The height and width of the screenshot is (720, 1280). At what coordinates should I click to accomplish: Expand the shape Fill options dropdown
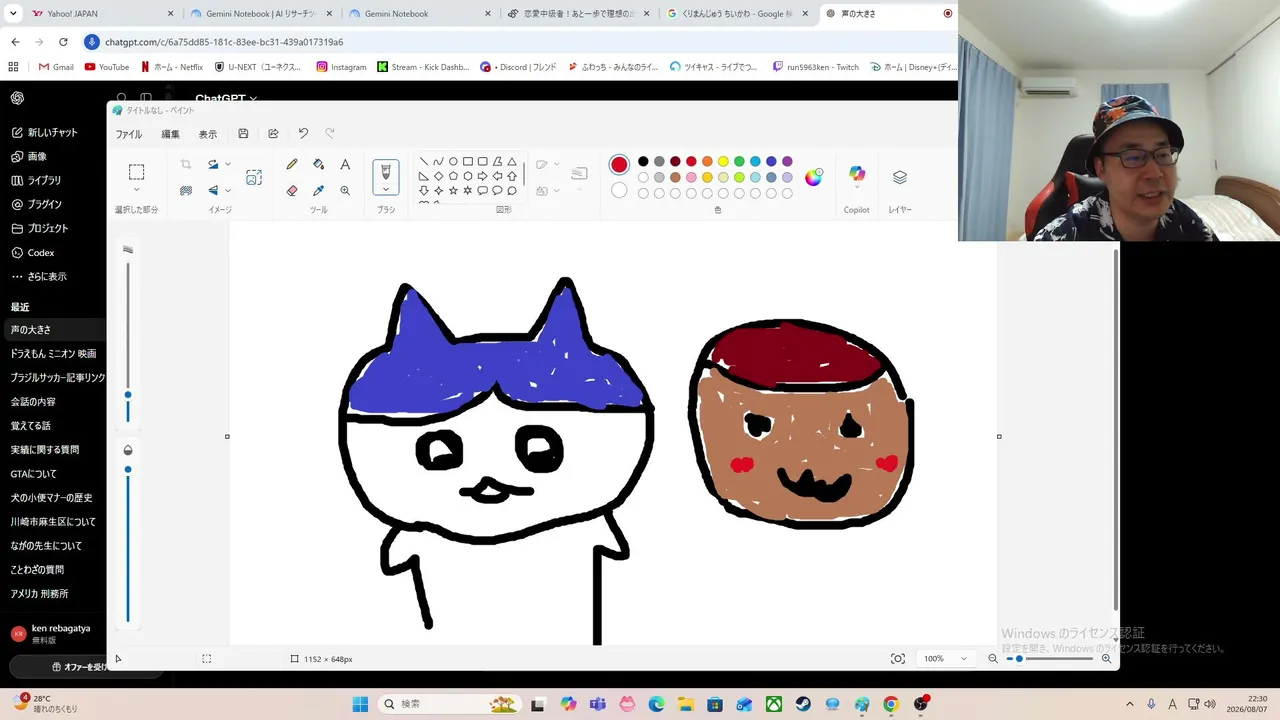coord(556,190)
